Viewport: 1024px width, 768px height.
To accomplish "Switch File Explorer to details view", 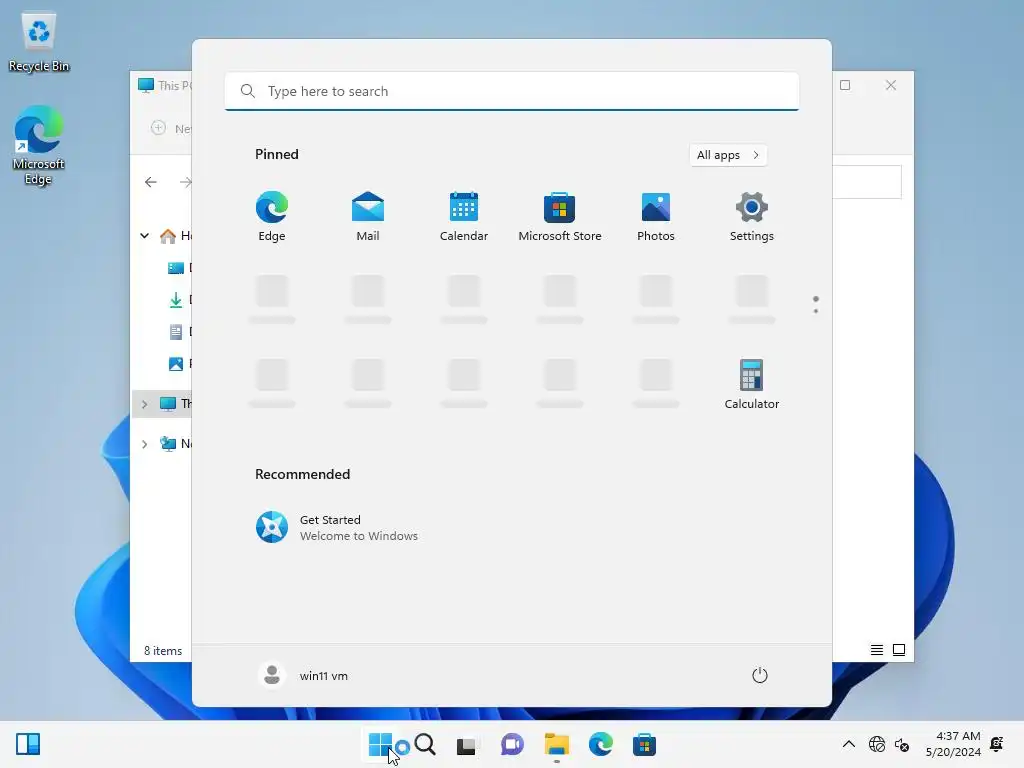I will (x=876, y=650).
